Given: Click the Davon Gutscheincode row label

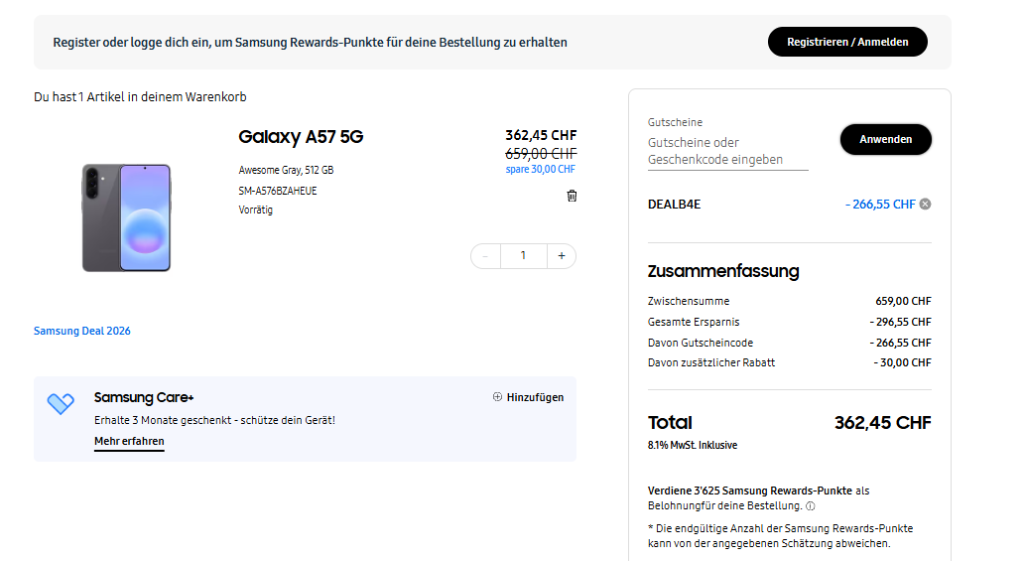Looking at the screenshot, I should pos(700,343).
